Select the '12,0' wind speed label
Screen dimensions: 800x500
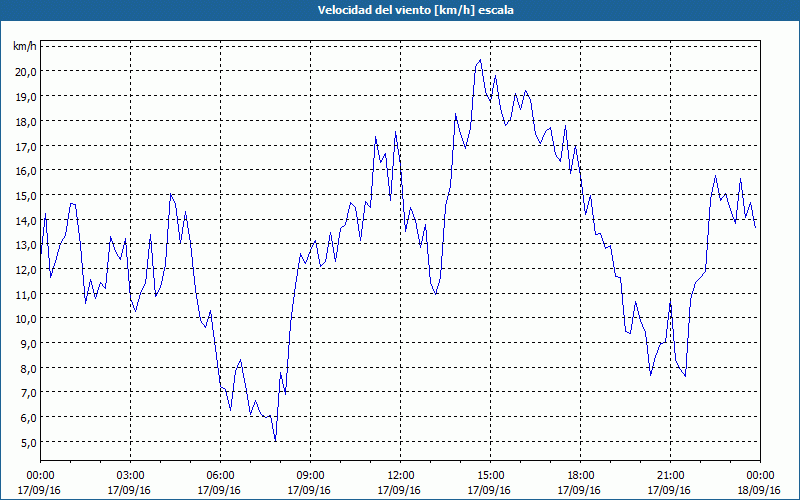(x=26, y=270)
